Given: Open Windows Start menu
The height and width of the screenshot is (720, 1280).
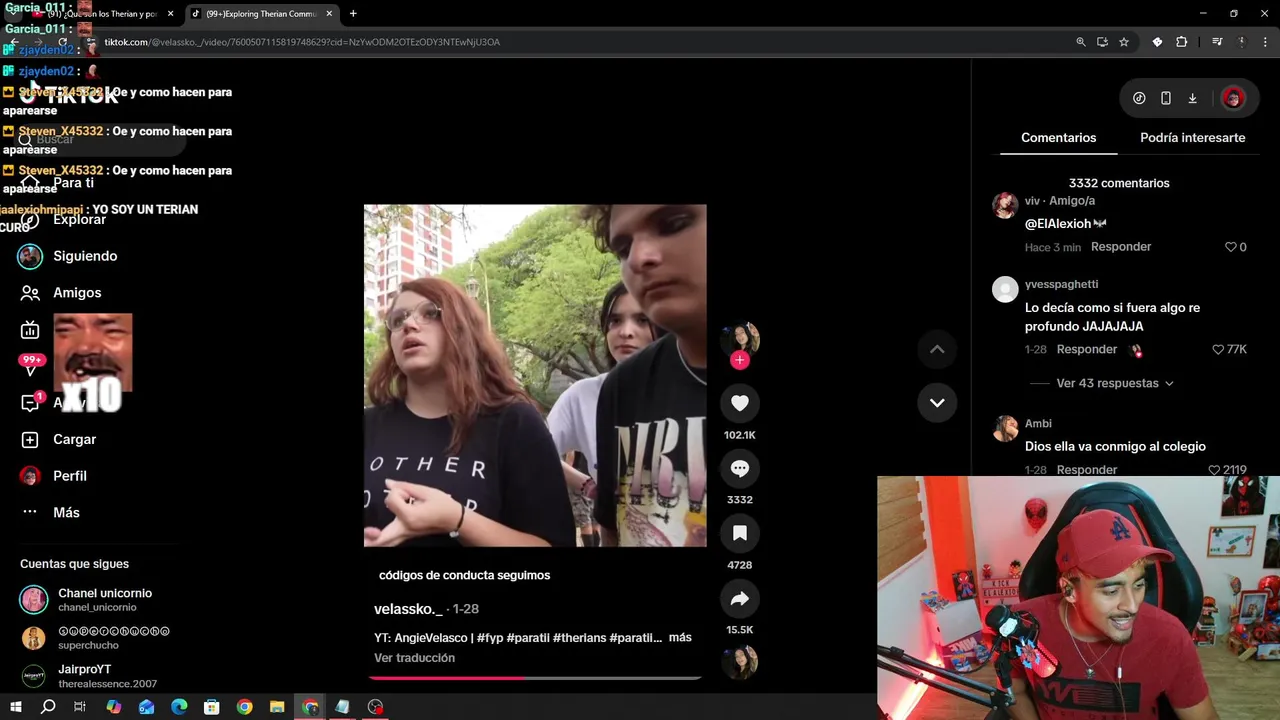Looking at the screenshot, I should tap(15, 707).
